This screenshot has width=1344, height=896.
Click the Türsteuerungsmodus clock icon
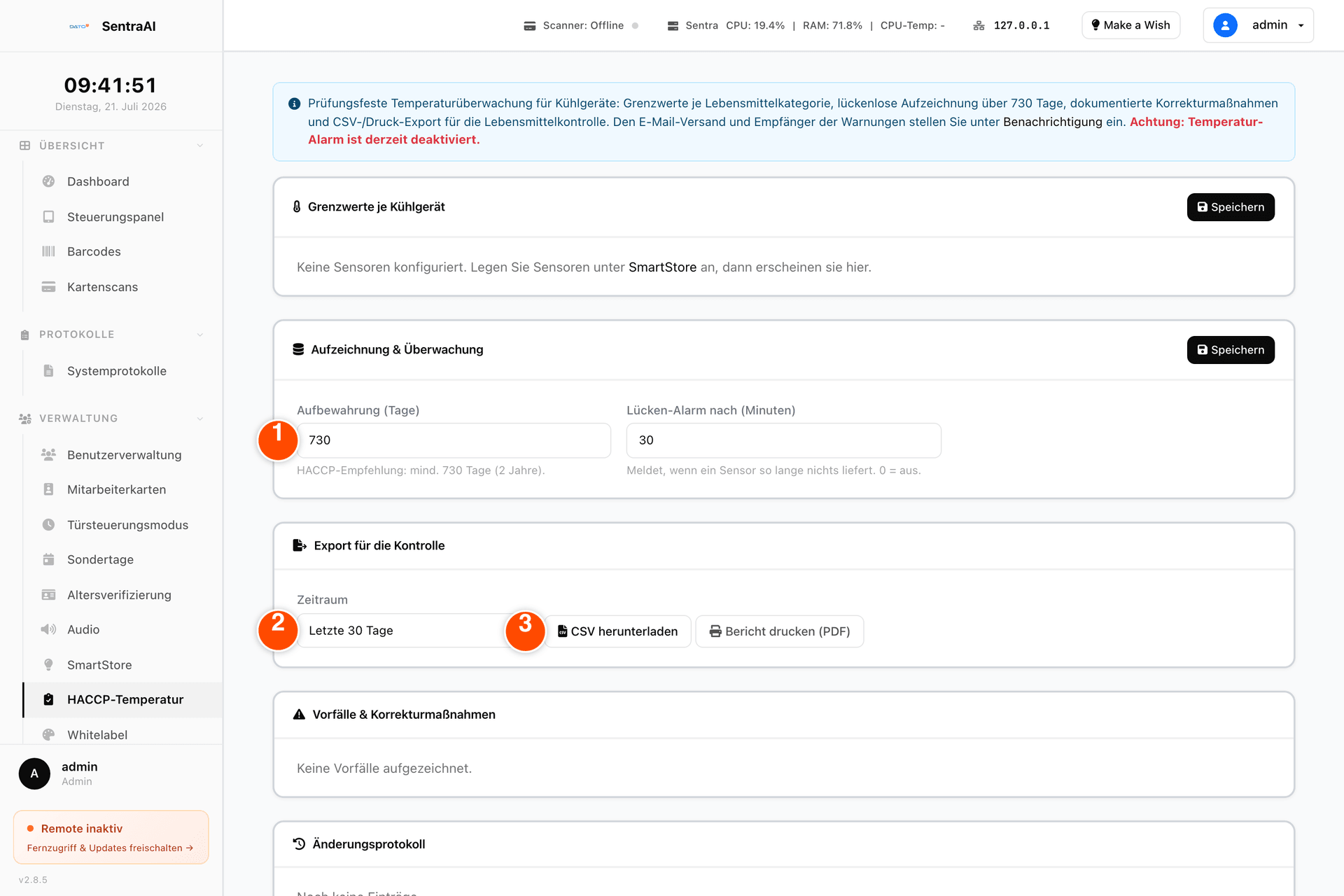pyautogui.click(x=48, y=524)
